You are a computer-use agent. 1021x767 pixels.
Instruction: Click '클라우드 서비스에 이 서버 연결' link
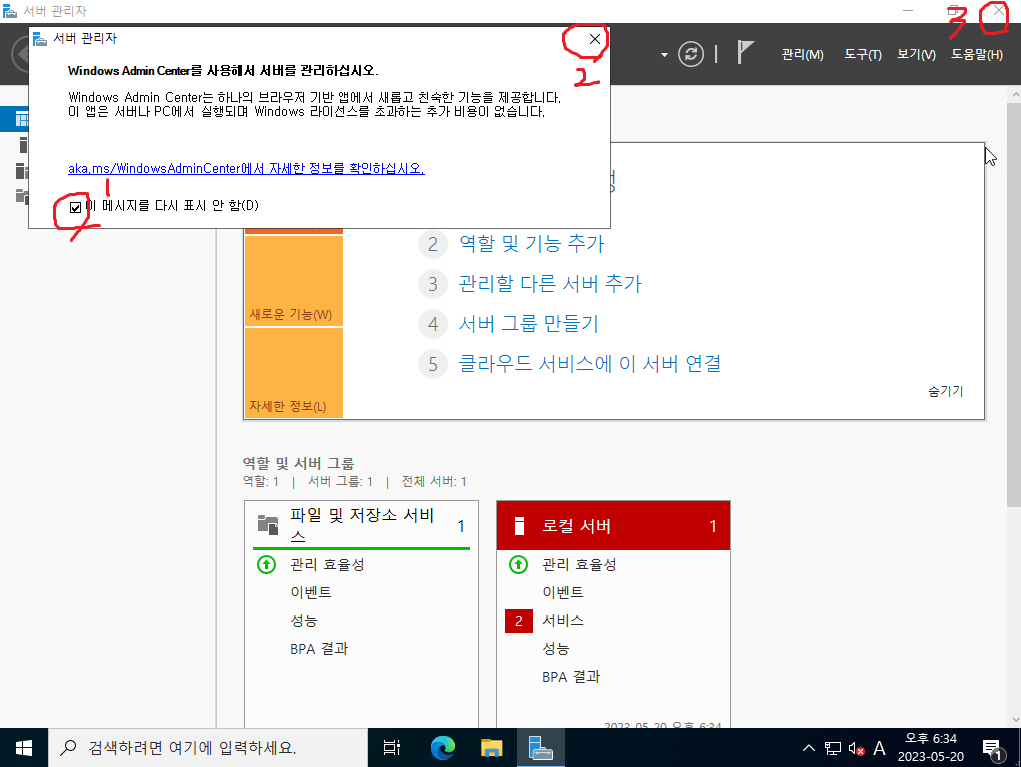[x=590, y=363]
